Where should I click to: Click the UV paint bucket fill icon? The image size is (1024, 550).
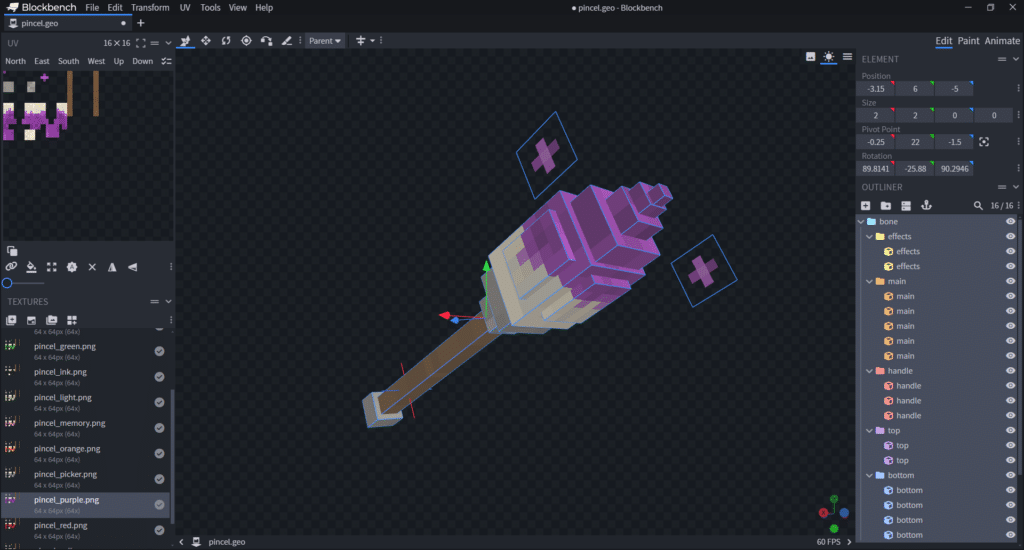[31, 267]
